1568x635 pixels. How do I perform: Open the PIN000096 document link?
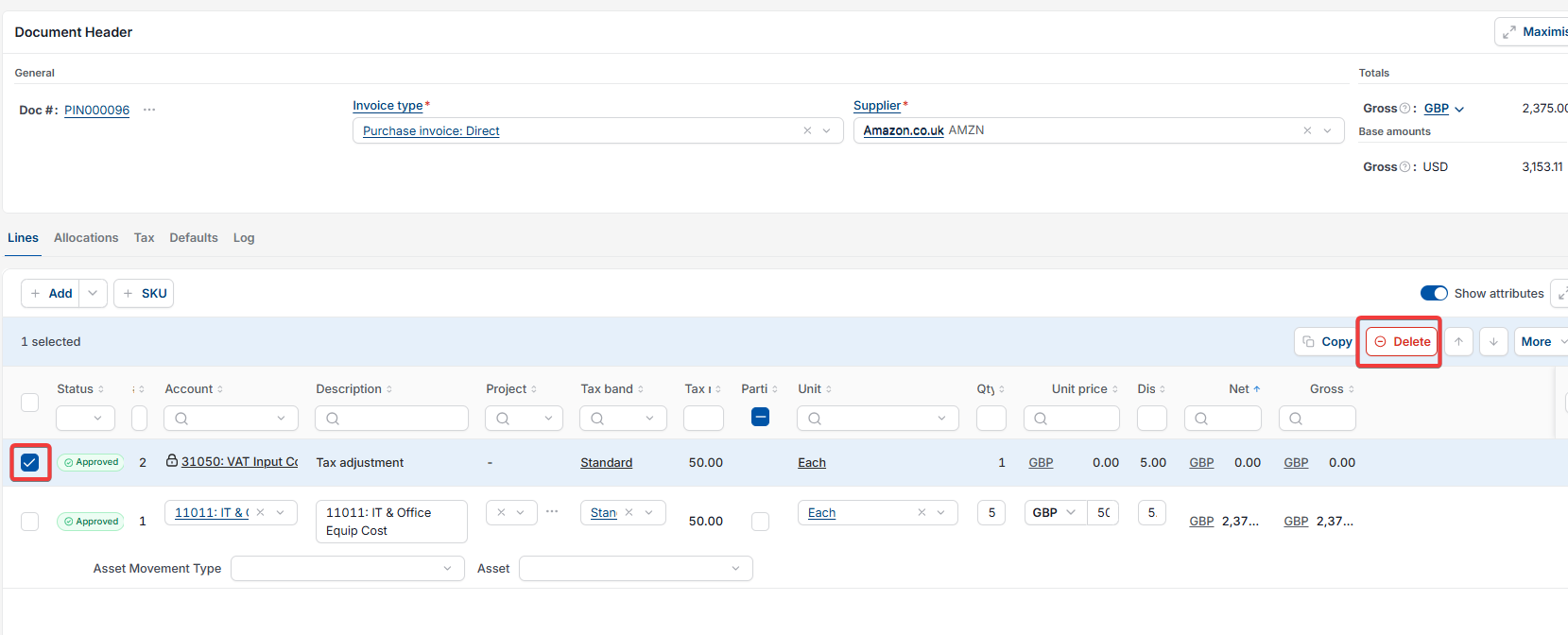tap(96, 110)
